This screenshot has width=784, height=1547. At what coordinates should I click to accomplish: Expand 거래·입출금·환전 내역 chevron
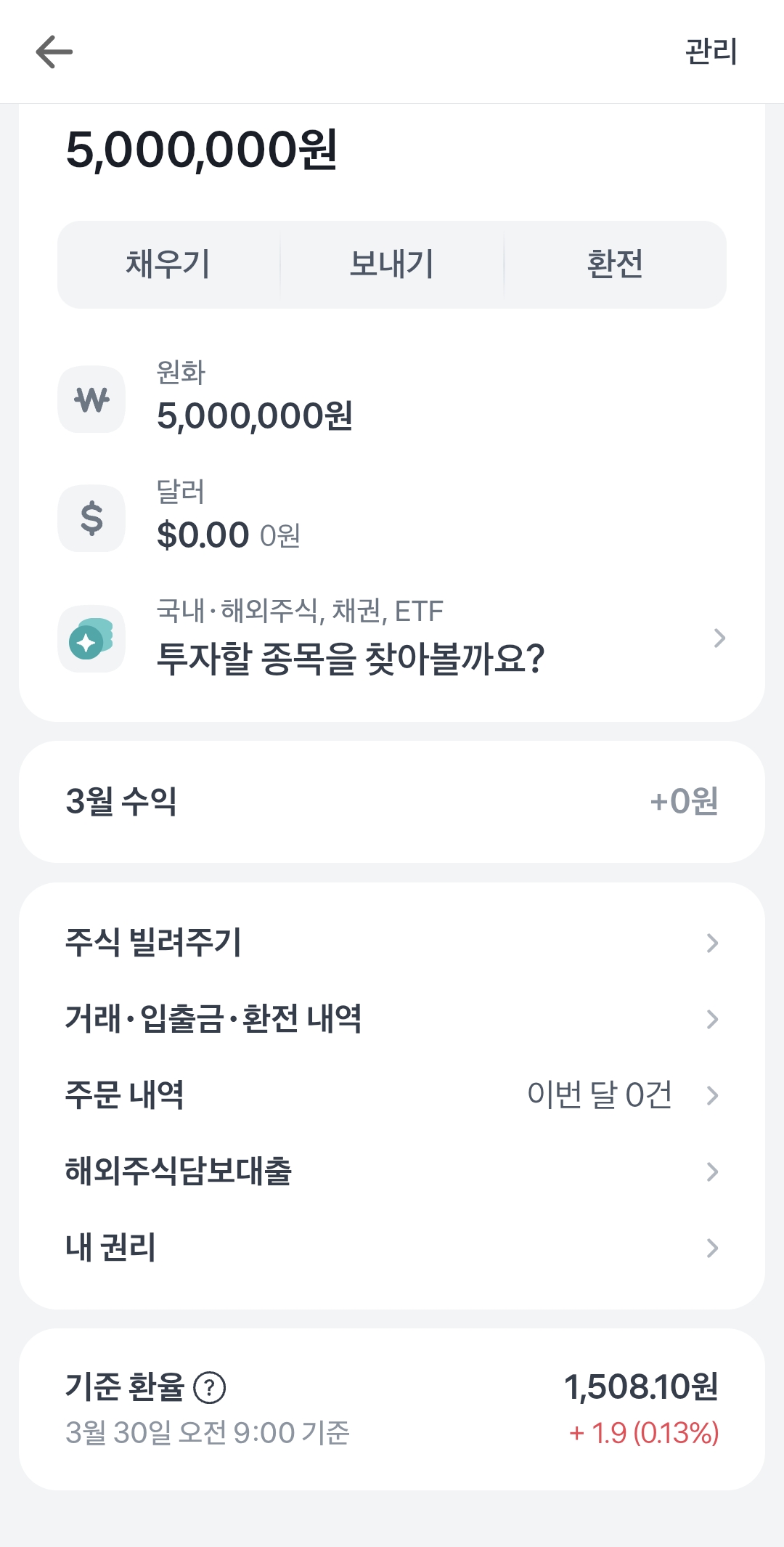point(712,1019)
